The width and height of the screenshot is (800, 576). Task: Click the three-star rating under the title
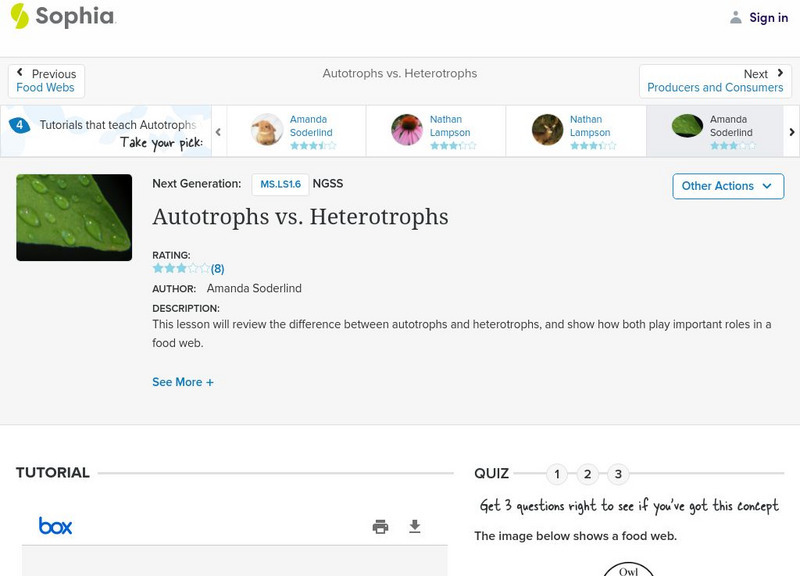pos(181,269)
